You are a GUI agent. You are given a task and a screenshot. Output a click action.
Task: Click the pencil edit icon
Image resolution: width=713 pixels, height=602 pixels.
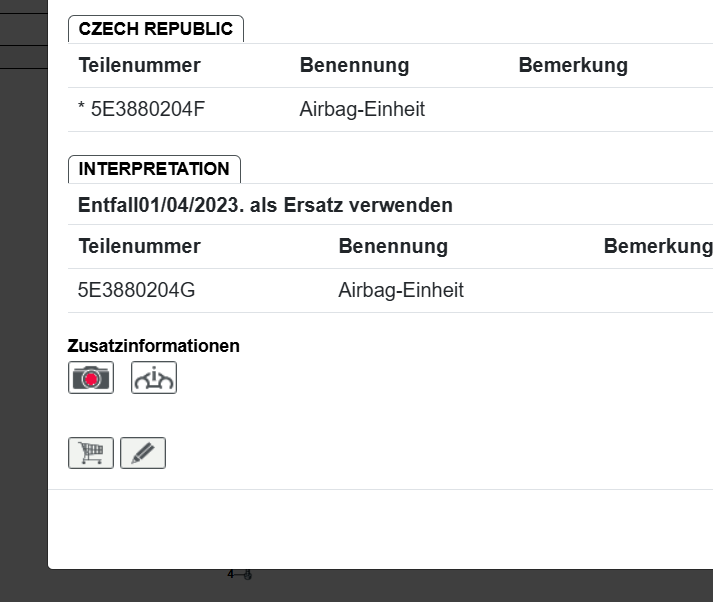click(x=143, y=453)
